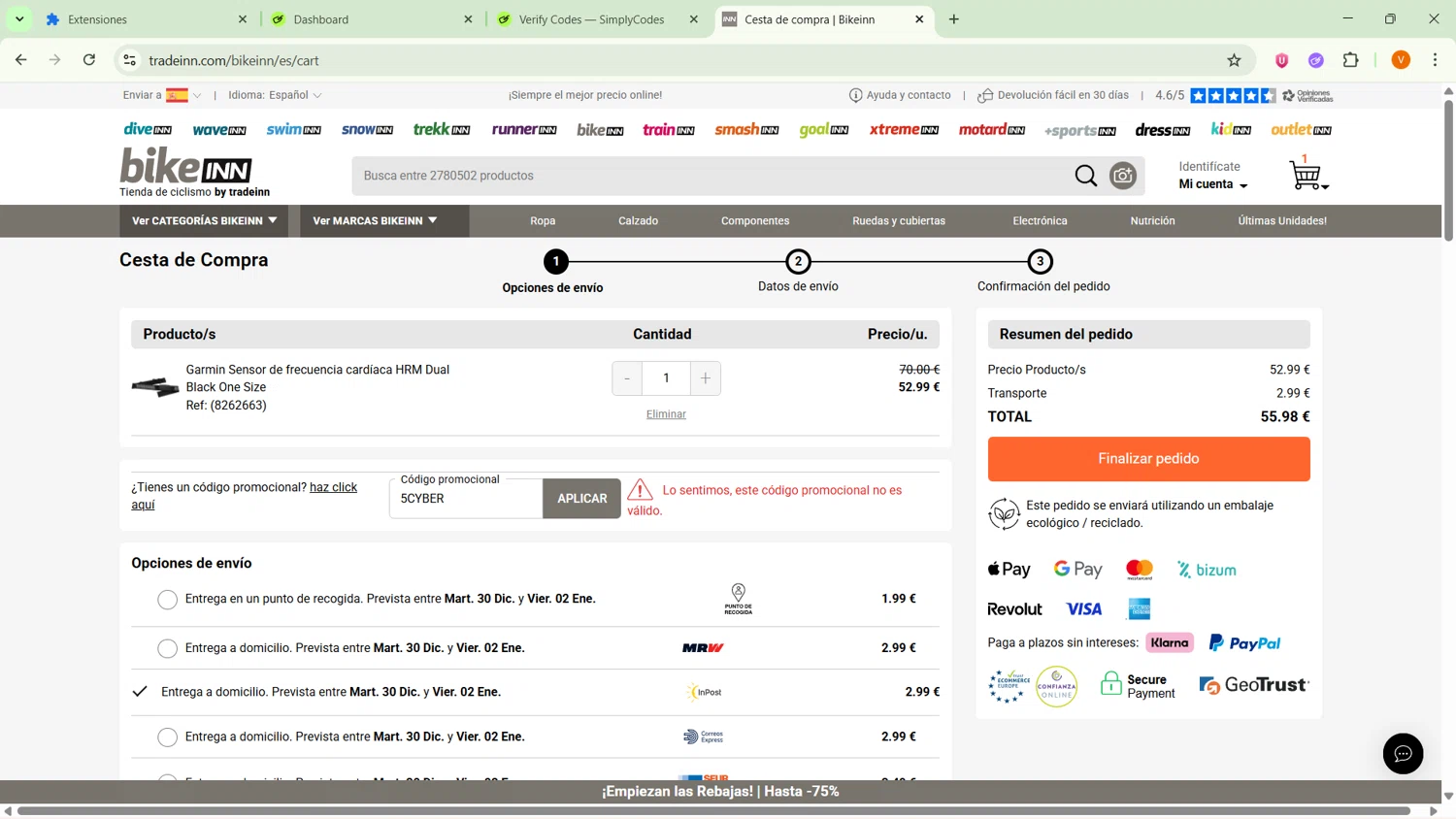The width and height of the screenshot is (1456, 819).
Task: Click Eliminar to remove product
Action: click(x=666, y=414)
